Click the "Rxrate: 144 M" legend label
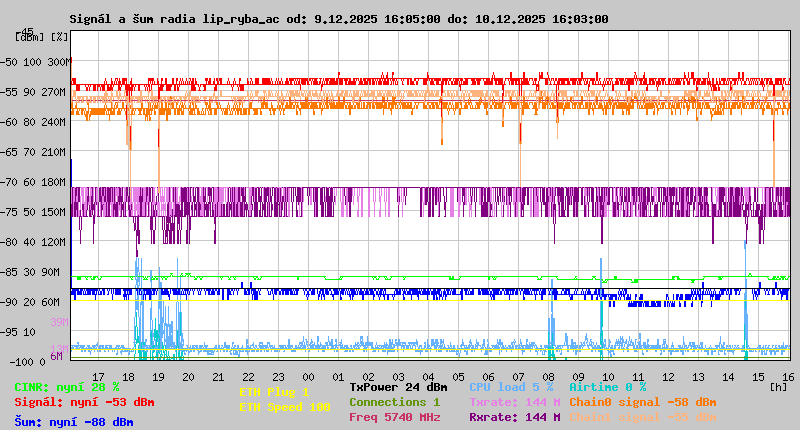The height and width of the screenshot is (430, 800). (x=515, y=417)
